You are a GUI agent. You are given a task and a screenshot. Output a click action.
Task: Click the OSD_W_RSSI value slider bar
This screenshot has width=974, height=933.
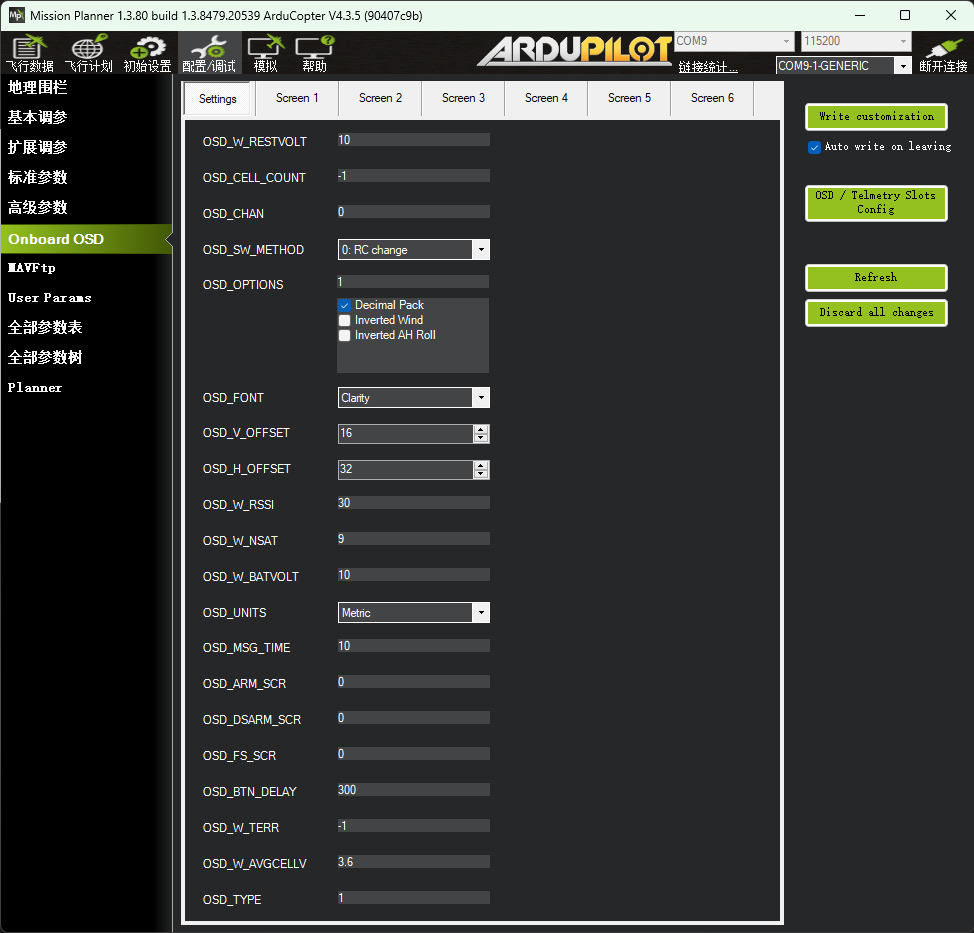tap(414, 504)
